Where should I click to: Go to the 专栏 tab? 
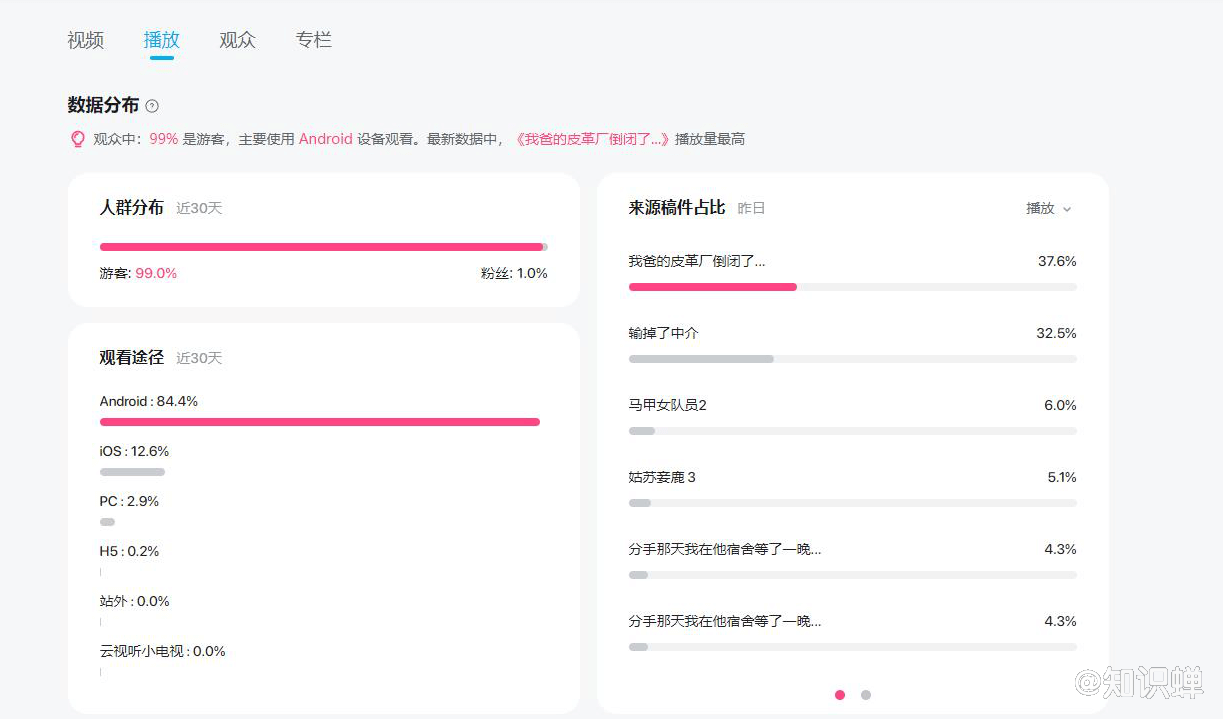(x=313, y=40)
